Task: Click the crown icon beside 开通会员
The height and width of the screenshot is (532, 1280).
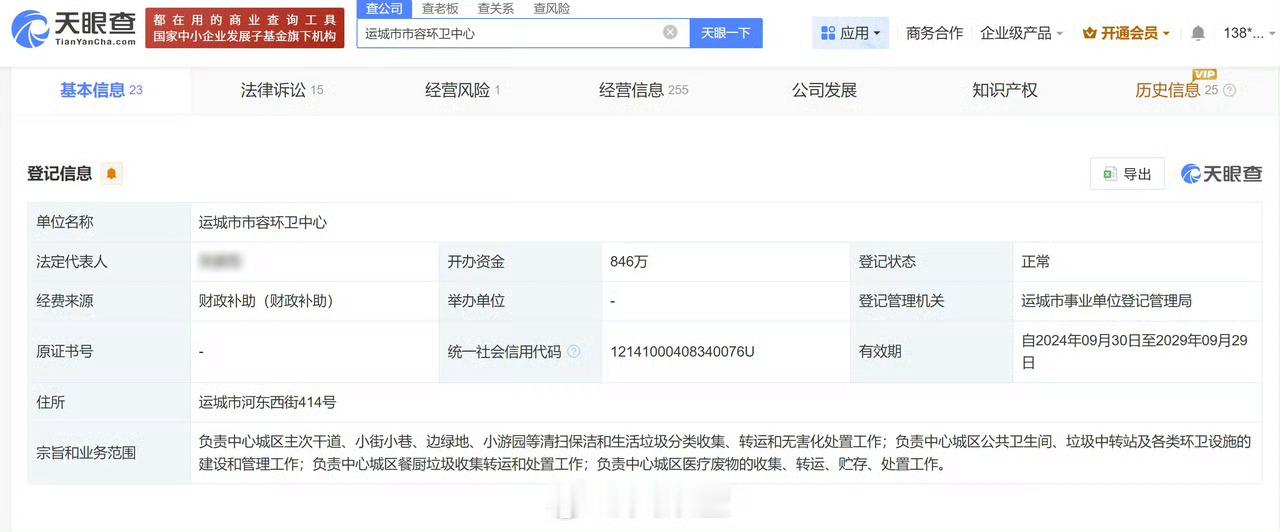Action: (x=1089, y=33)
